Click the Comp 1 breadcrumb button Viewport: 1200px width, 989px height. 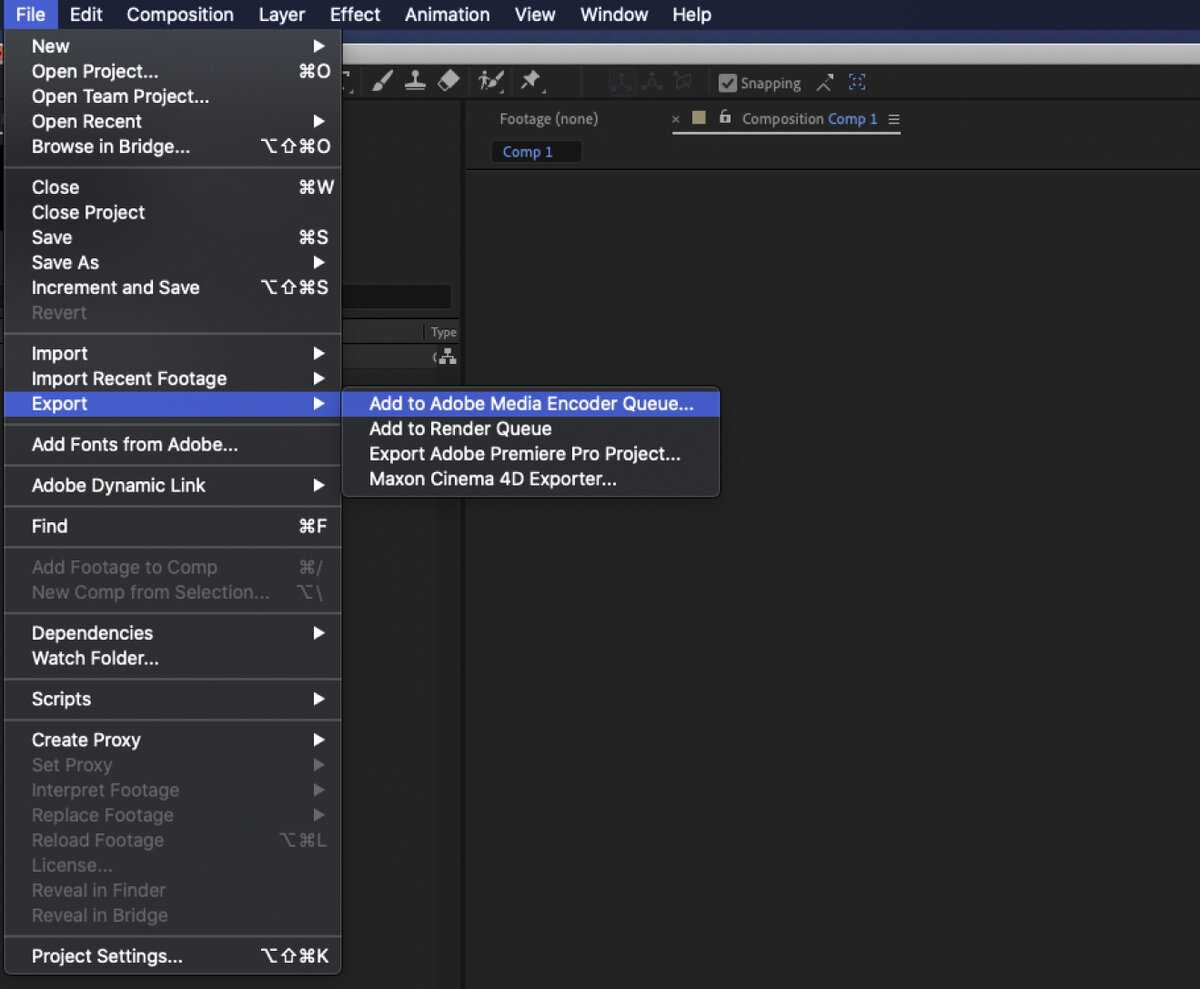pyautogui.click(x=536, y=152)
